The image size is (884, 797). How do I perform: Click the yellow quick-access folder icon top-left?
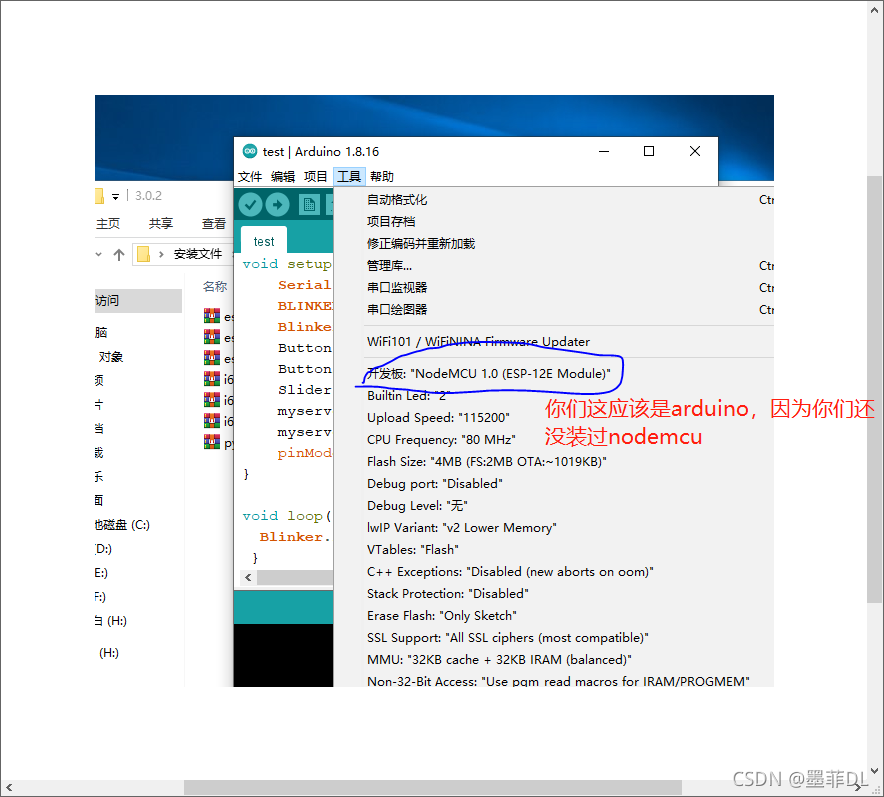(99, 195)
